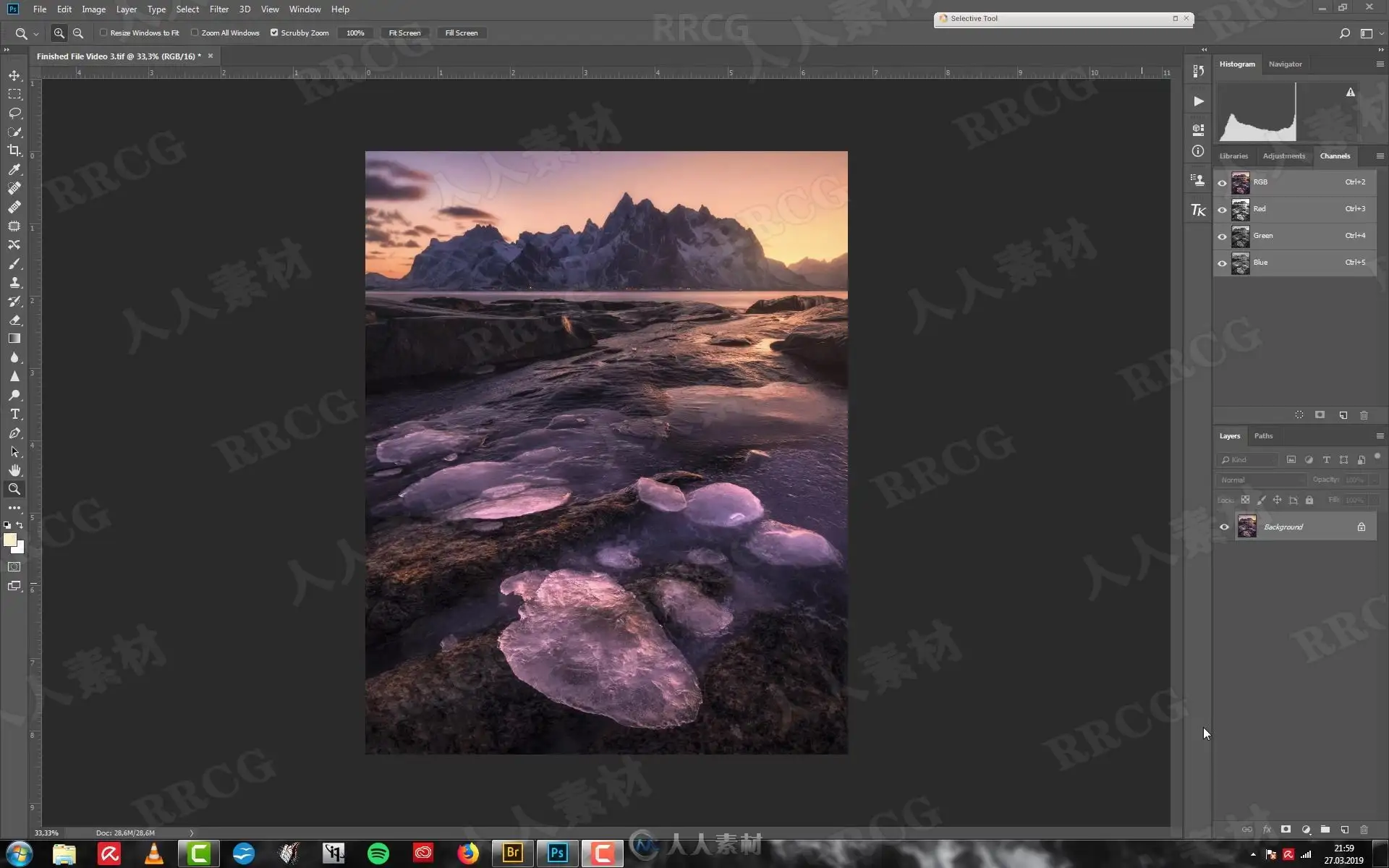Hide the RGB channel visibility eye
This screenshot has height=868, width=1389.
pyautogui.click(x=1222, y=183)
